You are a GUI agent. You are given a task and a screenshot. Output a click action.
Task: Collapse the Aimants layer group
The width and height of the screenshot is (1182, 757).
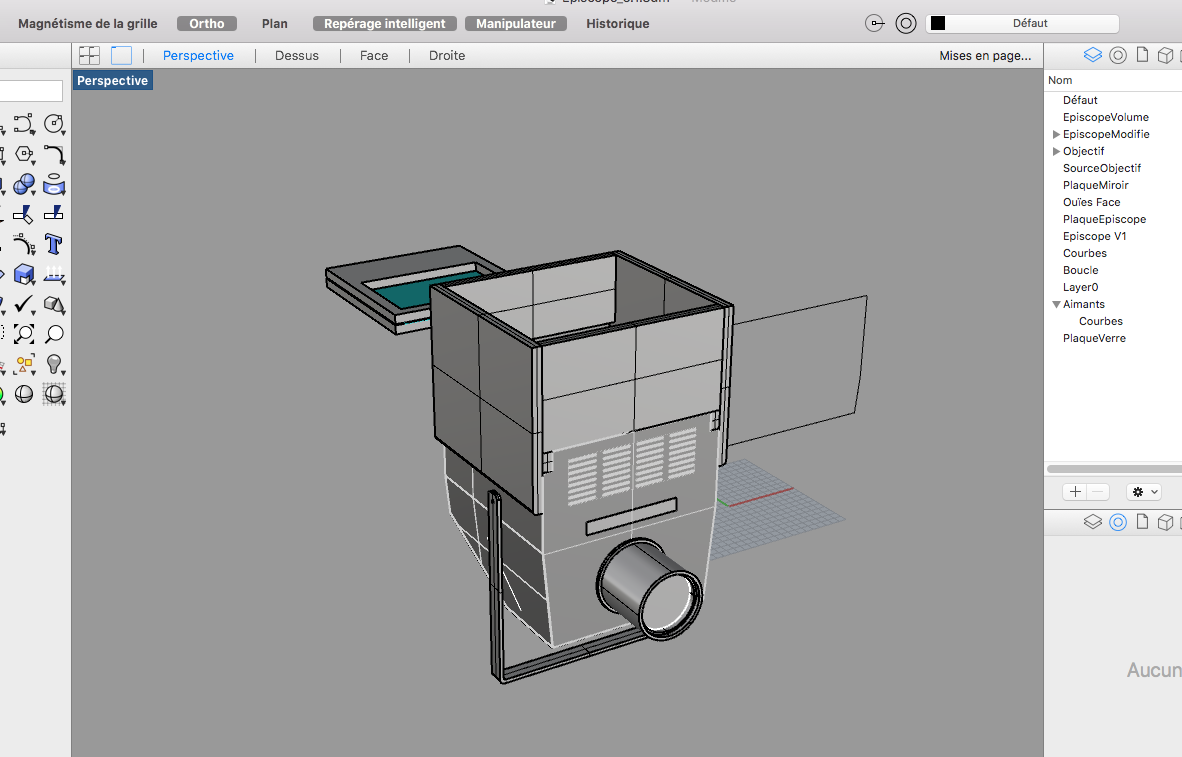pos(1056,304)
